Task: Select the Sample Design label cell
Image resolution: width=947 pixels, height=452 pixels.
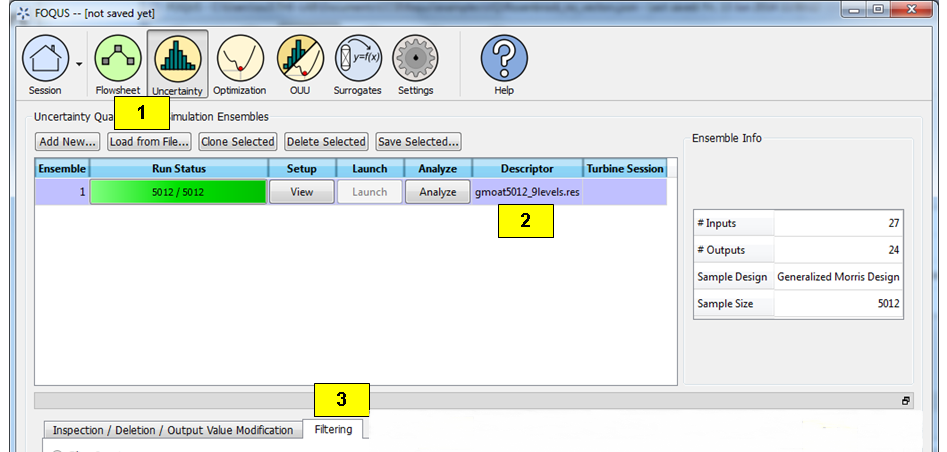Action: tap(734, 277)
